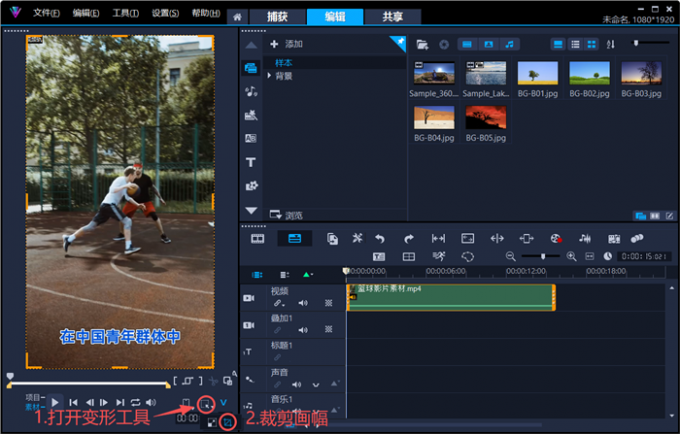Viewport: 680px width, 434px height.
Task: Switch to the 捕获 tab
Action: coord(278,17)
